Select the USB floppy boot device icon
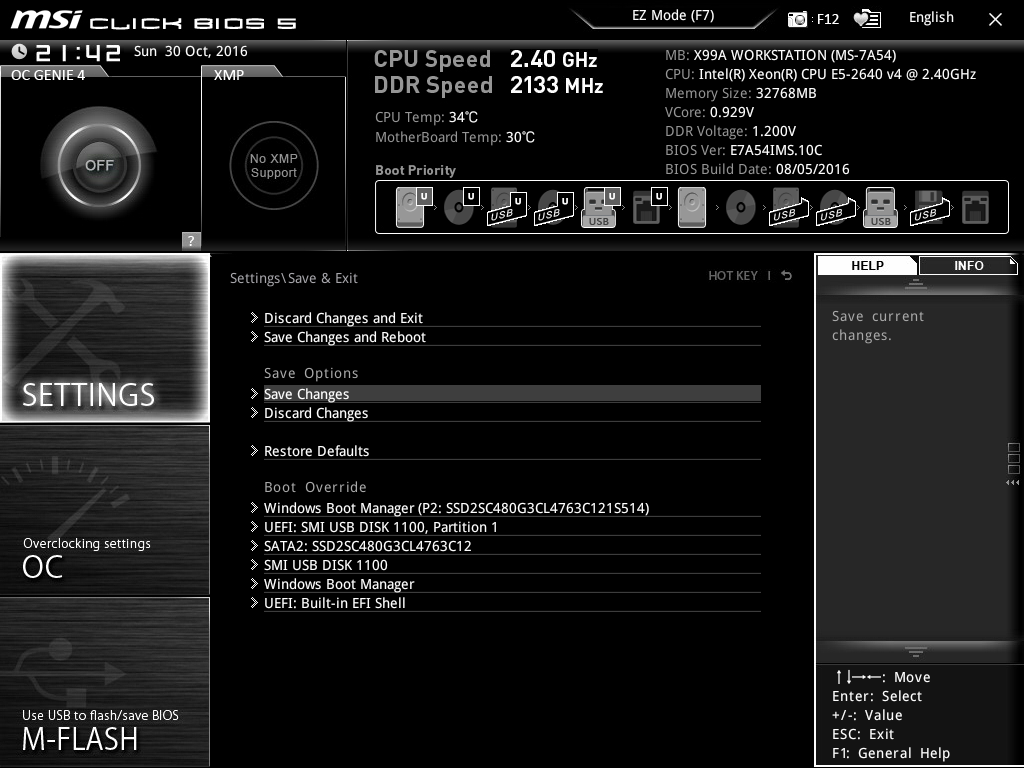 pyautogui.click(x=929, y=207)
